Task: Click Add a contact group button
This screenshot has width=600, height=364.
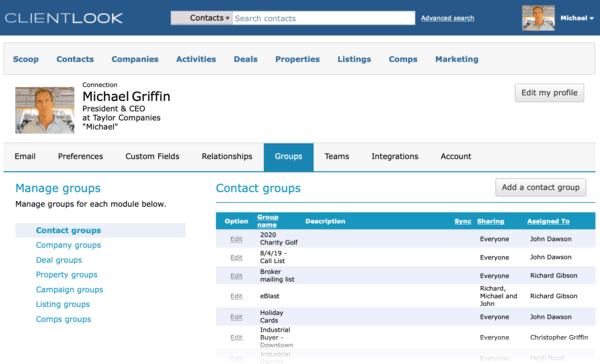Action: click(540, 188)
